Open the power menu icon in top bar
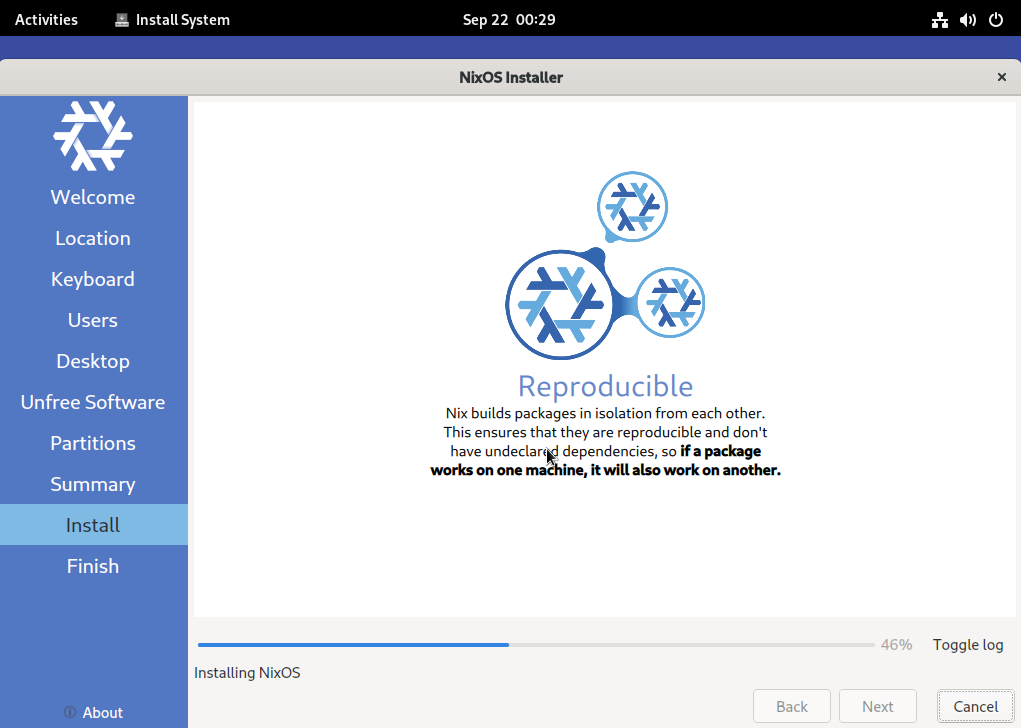This screenshot has width=1021, height=728. pyautogui.click(x=995, y=19)
